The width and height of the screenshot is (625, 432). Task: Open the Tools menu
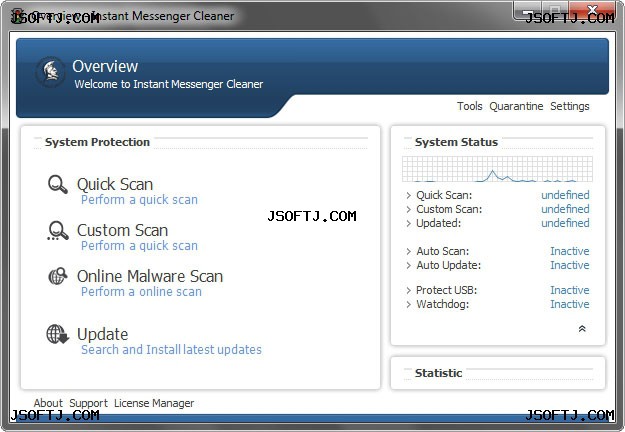click(470, 106)
